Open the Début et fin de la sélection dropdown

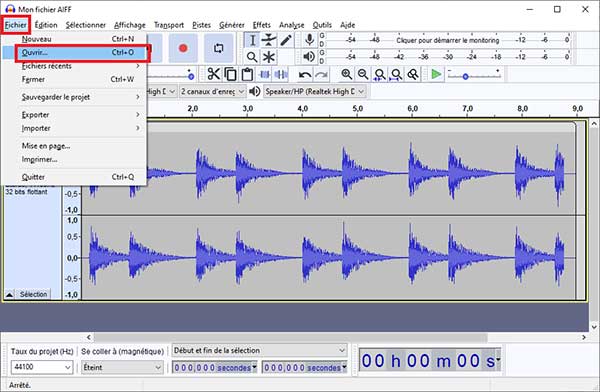coord(259,350)
